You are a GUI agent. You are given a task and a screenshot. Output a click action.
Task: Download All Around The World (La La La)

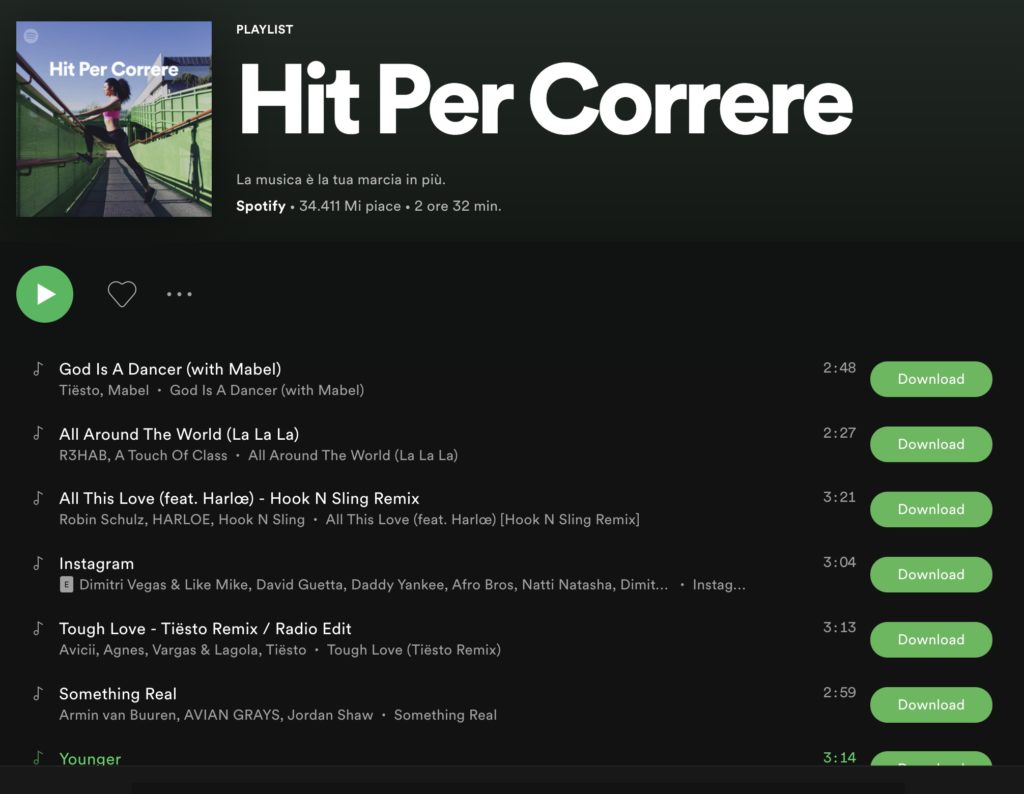[930, 444]
